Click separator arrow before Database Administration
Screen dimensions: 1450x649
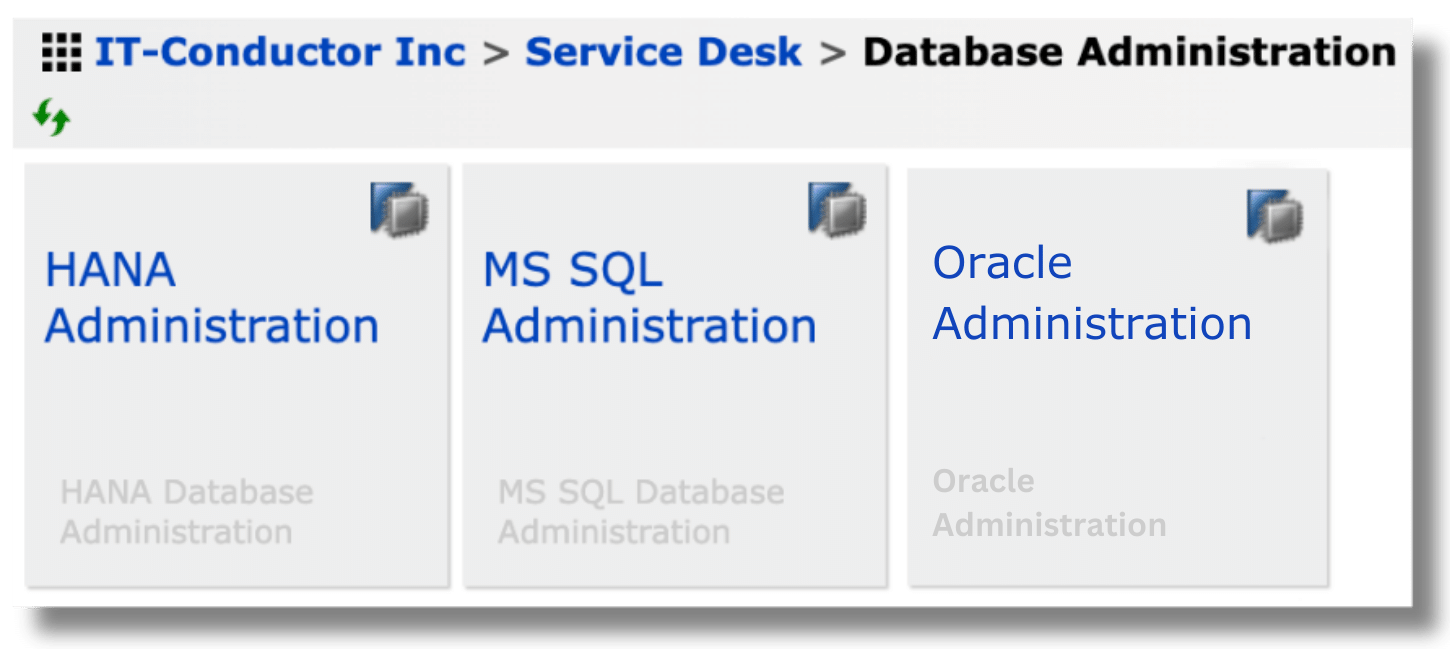click(x=832, y=53)
